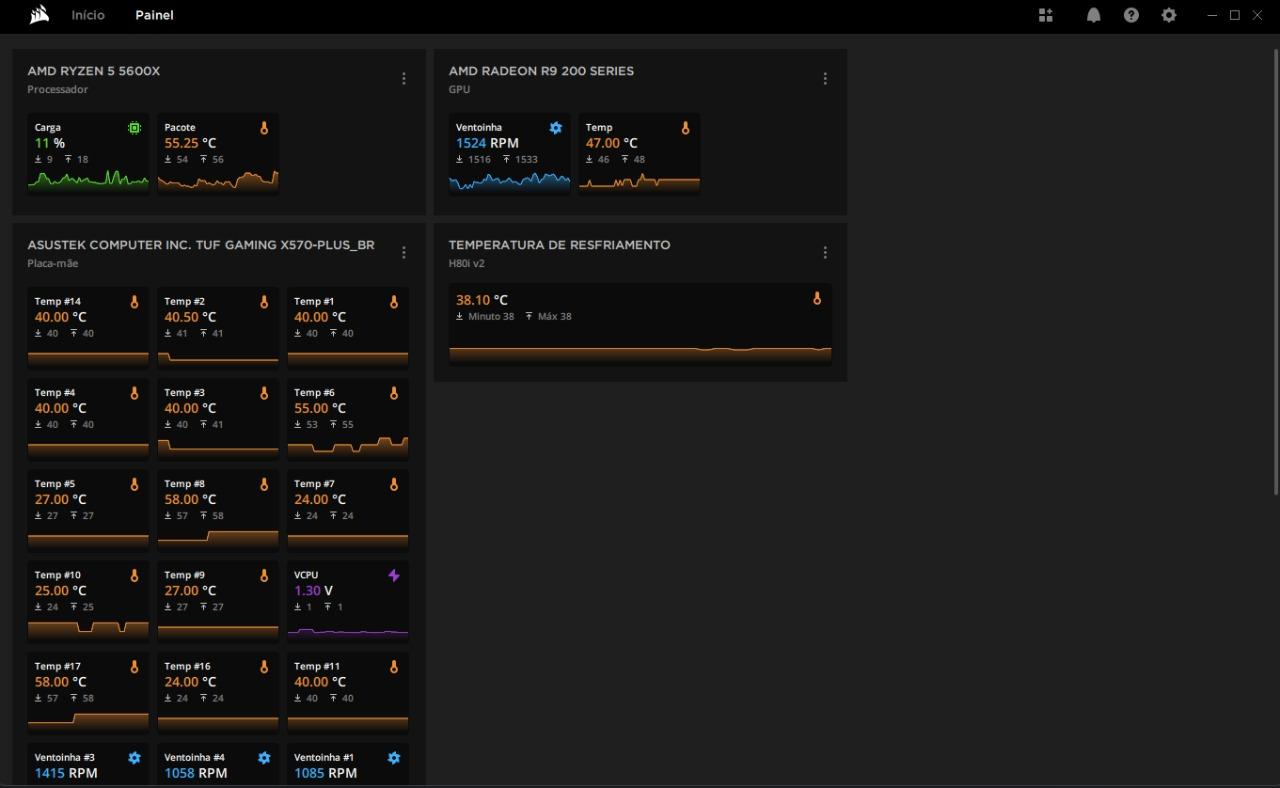1280x788 pixels.
Task: Select the GPU Ventoinha RPM graph
Action: [x=510, y=180]
